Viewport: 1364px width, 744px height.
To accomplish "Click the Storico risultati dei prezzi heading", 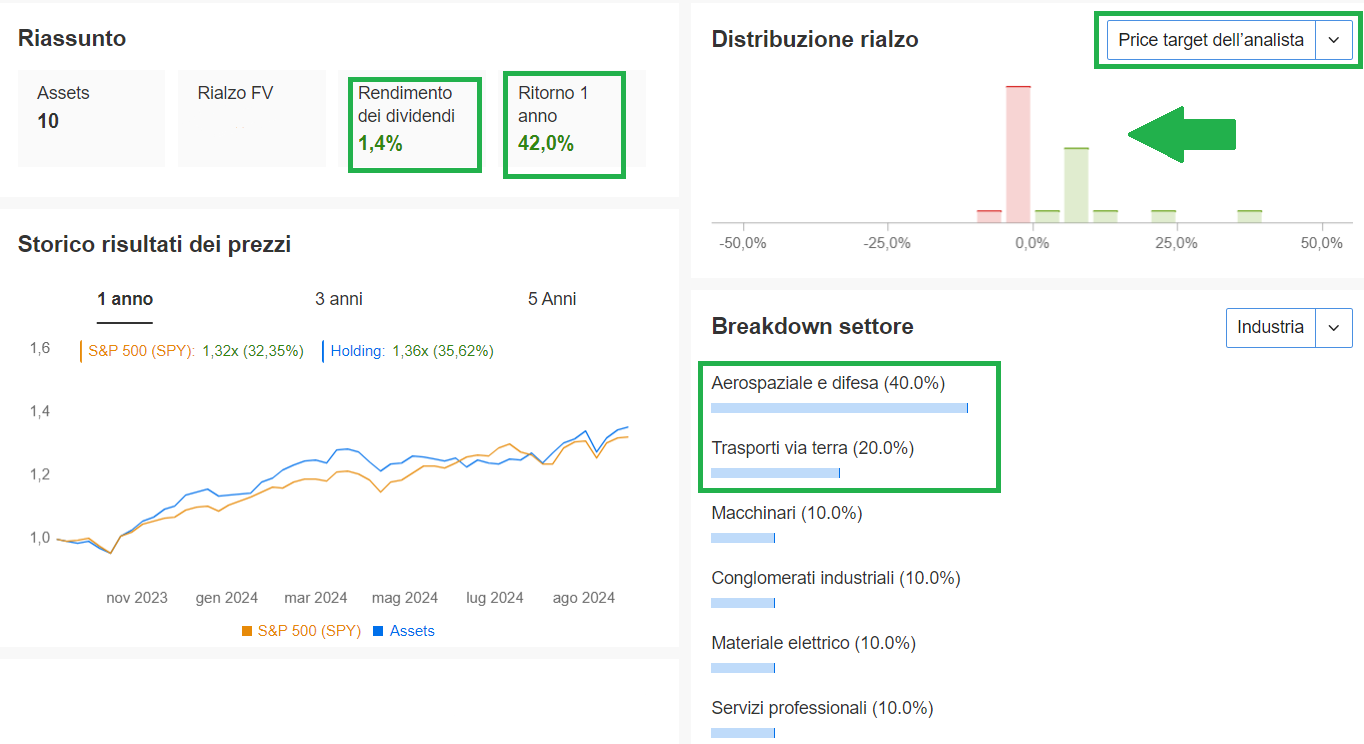I will [154, 244].
